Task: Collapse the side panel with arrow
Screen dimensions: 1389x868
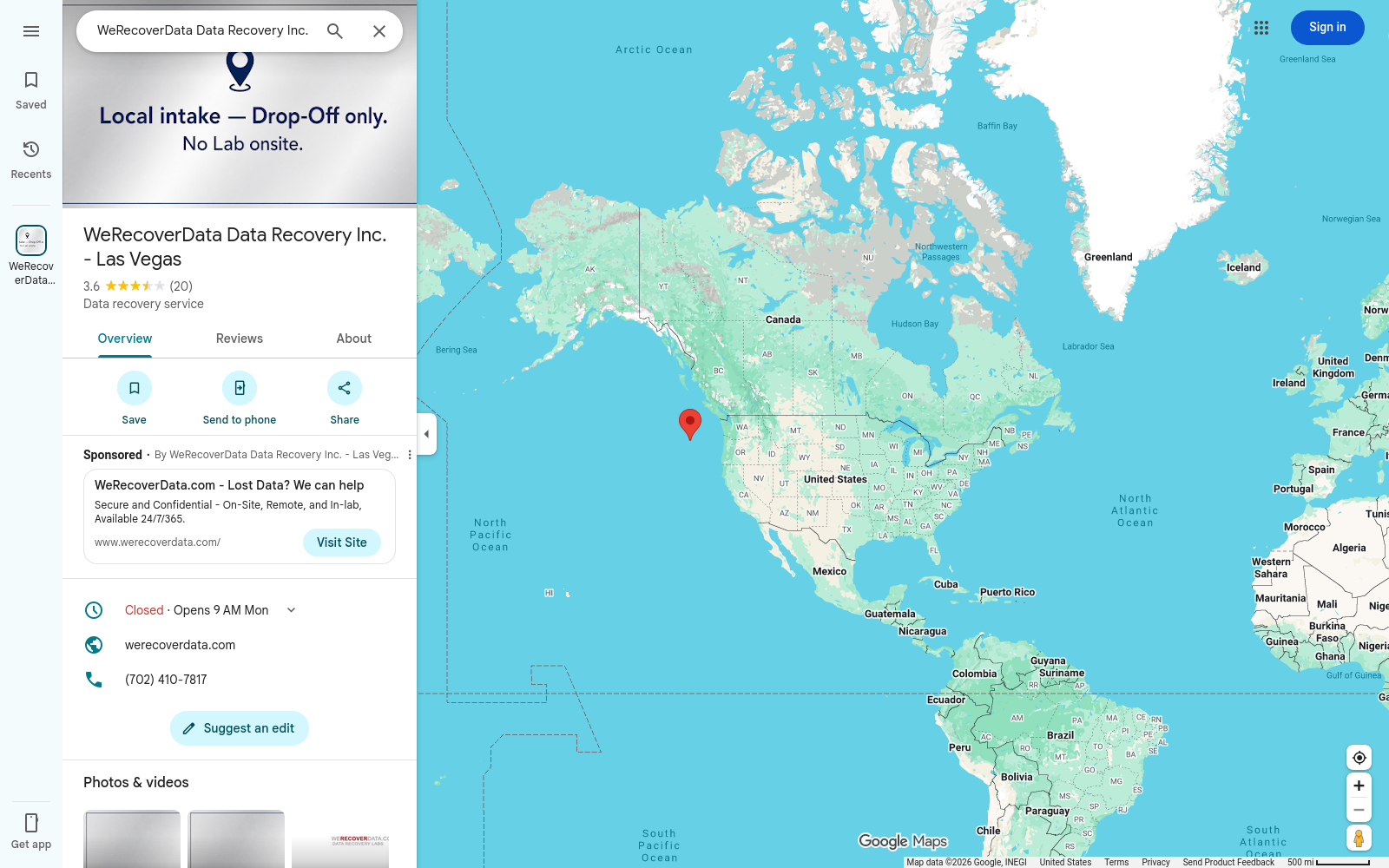Action: (426, 434)
